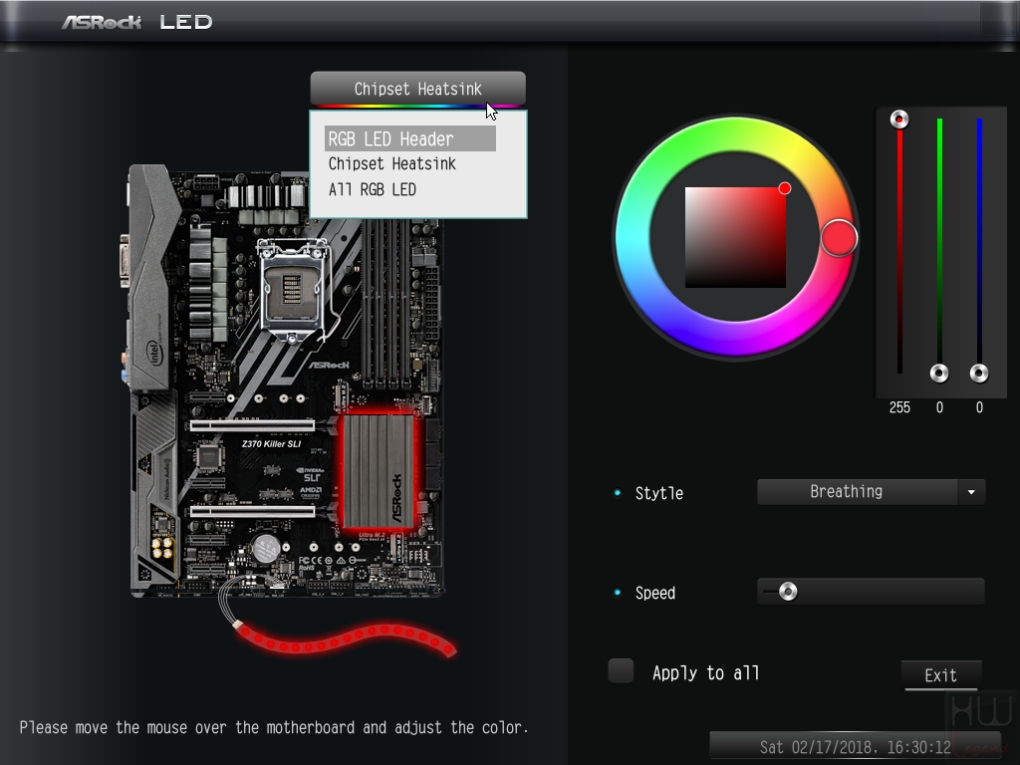Click the CPU socket on the motherboard image
1020x765 pixels.
point(293,291)
